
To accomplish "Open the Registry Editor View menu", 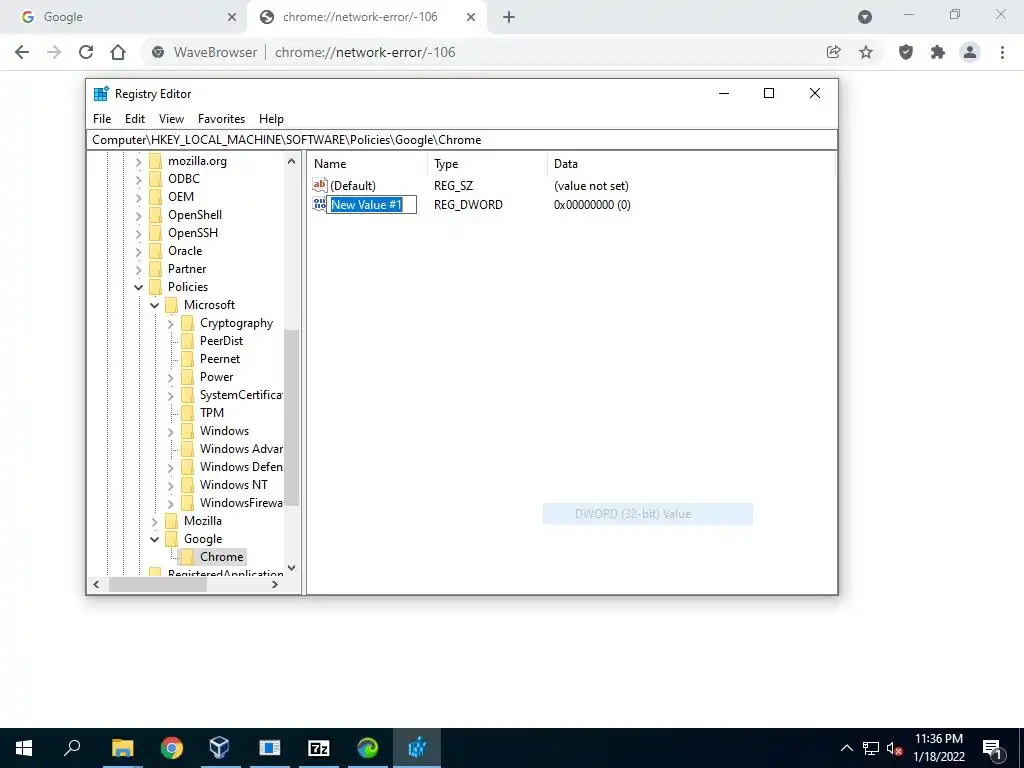I will (171, 119).
